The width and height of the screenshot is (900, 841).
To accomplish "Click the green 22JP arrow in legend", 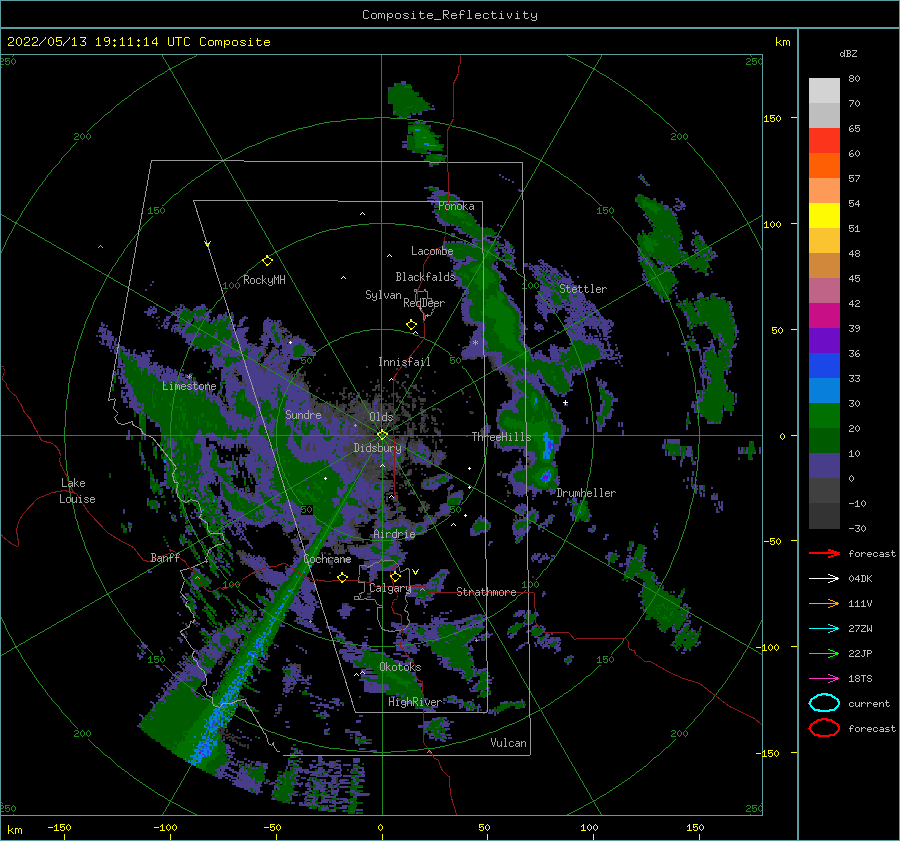I will click(x=824, y=653).
